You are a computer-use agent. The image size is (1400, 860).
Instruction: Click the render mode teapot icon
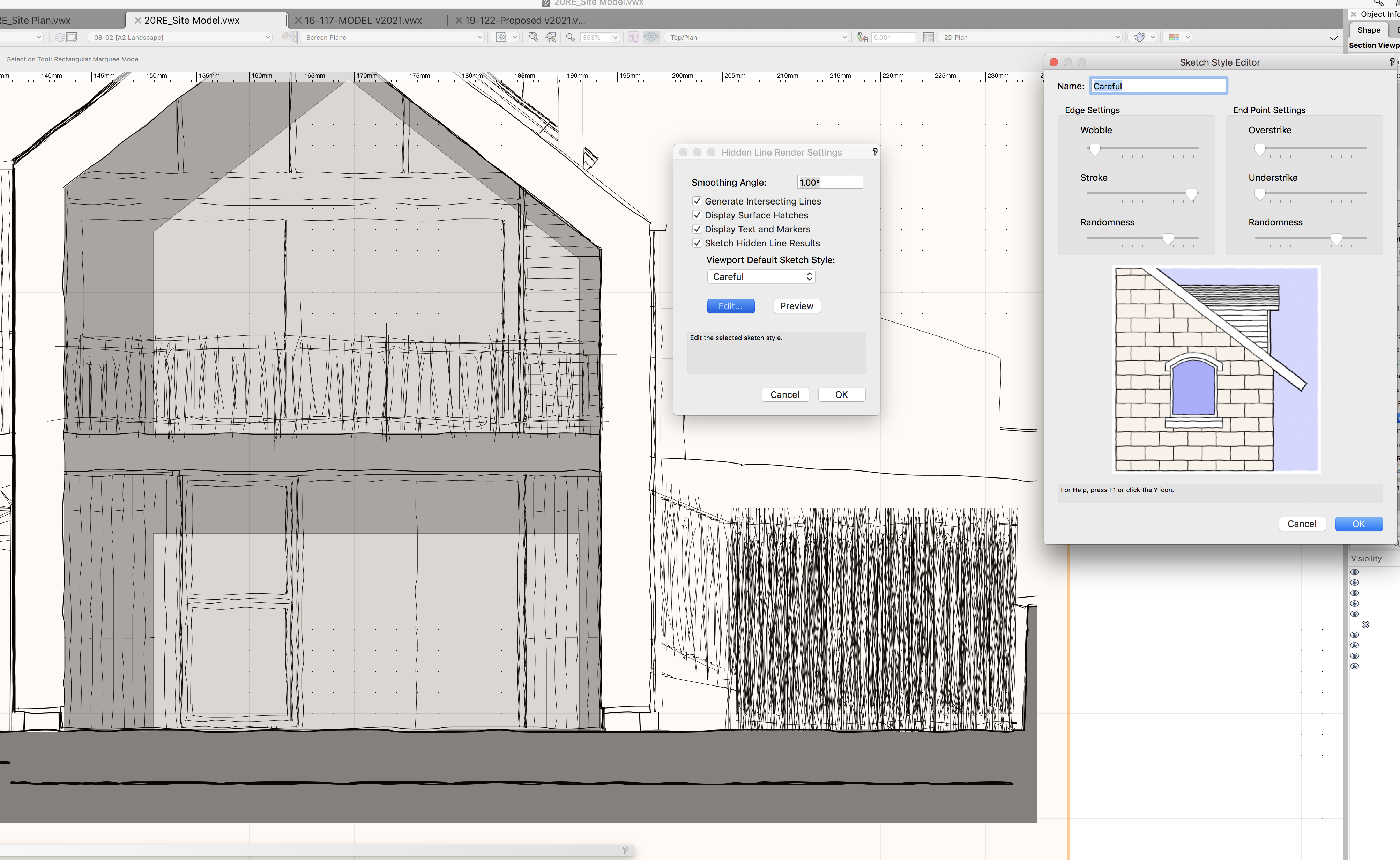tap(1139, 38)
